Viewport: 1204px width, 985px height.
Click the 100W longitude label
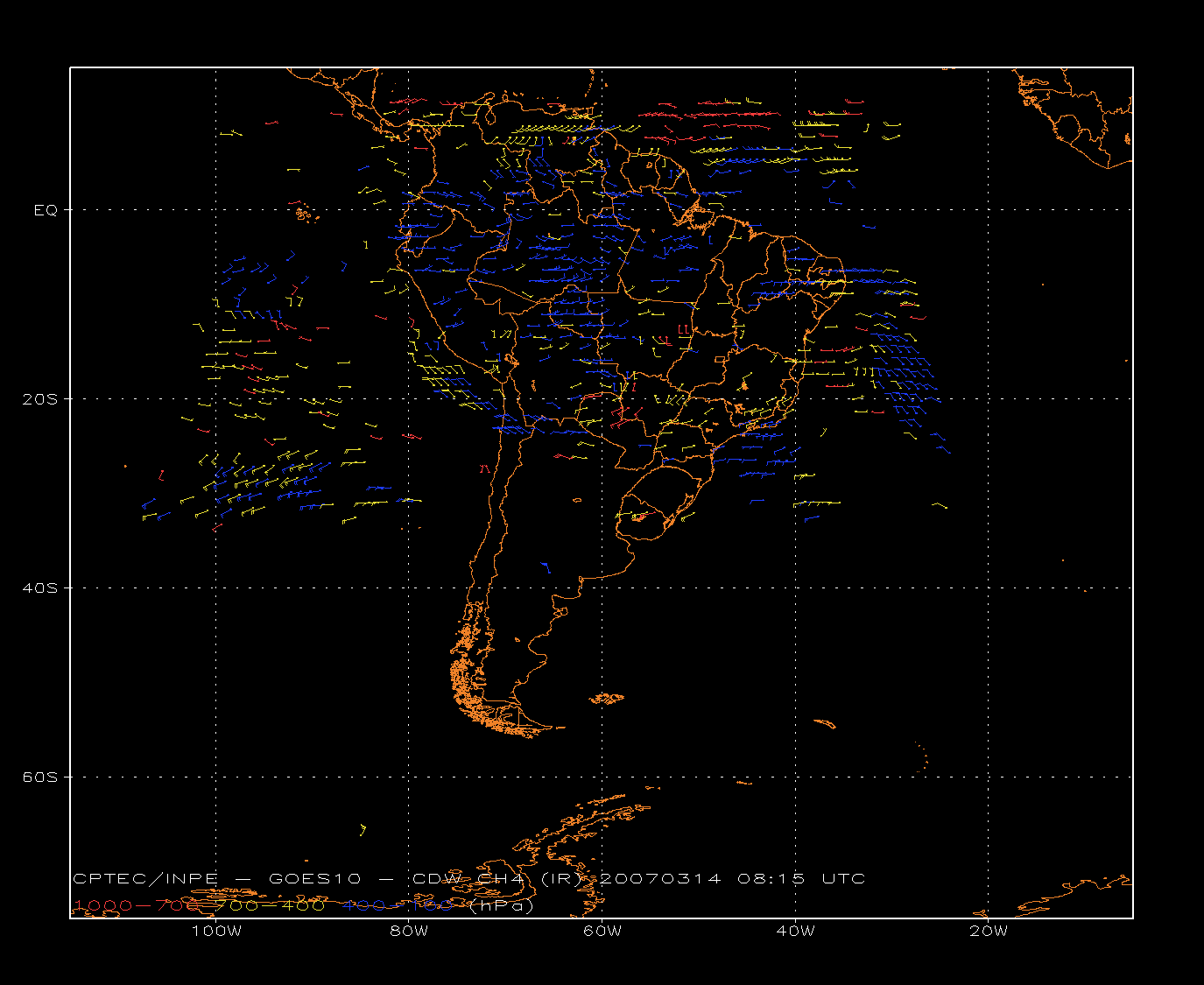click(x=216, y=932)
